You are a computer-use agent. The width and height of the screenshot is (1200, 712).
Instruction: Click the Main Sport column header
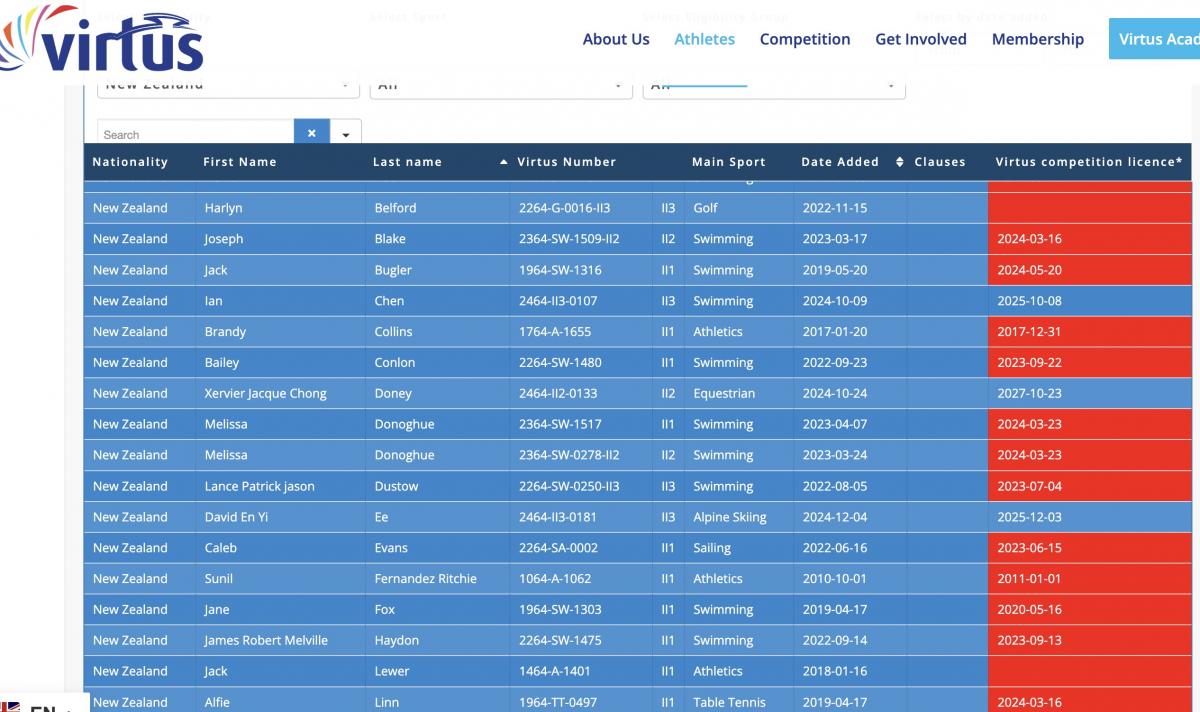point(728,162)
